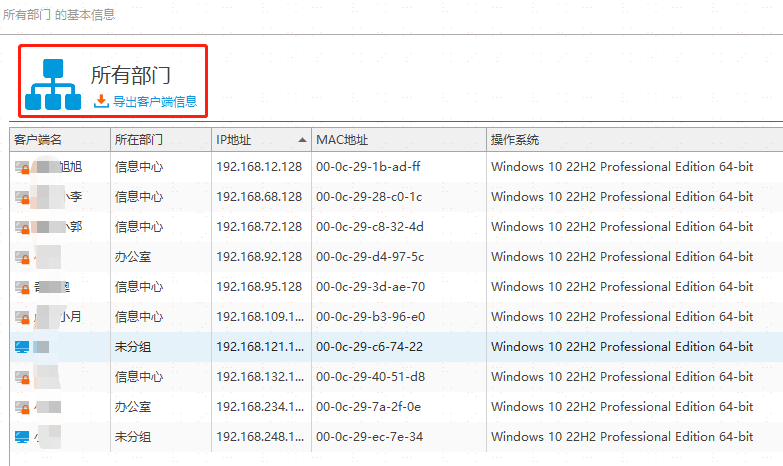Click the blue monitor icon for MAC 00-0c-29-ec-7e-34
The width and height of the screenshot is (783, 466).
(22, 437)
